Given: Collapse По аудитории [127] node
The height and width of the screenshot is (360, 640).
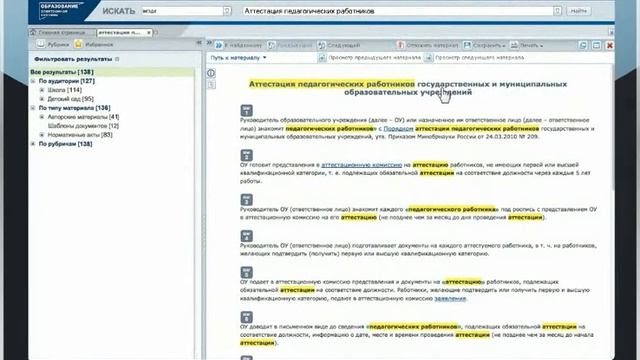Looking at the screenshot, I should tap(33, 81).
